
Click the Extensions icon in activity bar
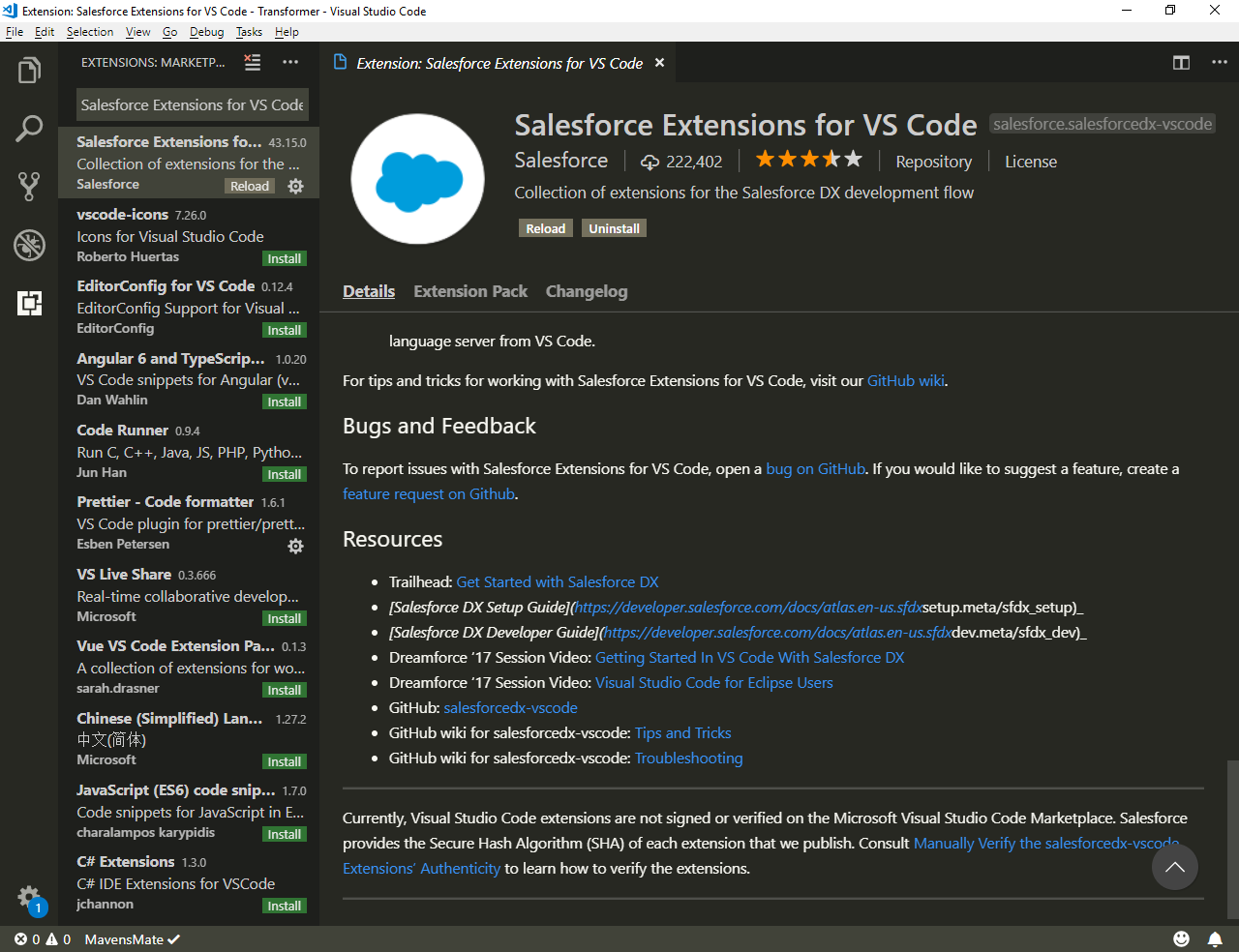29,303
